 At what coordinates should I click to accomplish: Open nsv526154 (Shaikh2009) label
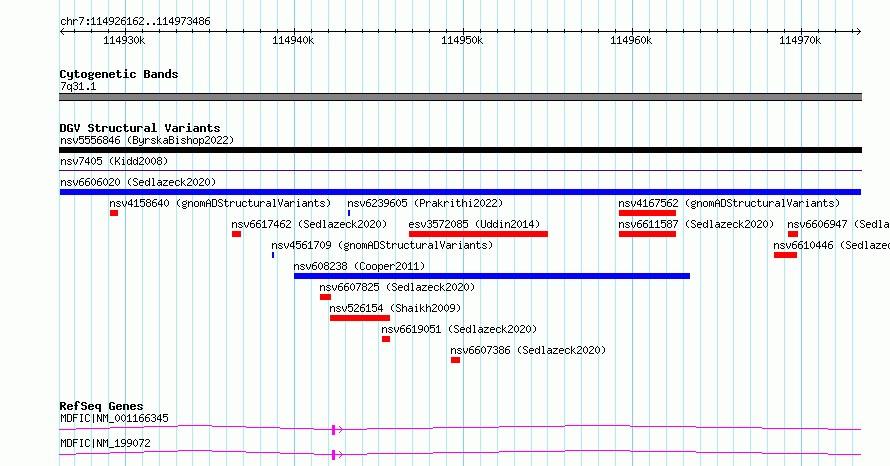point(395,308)
